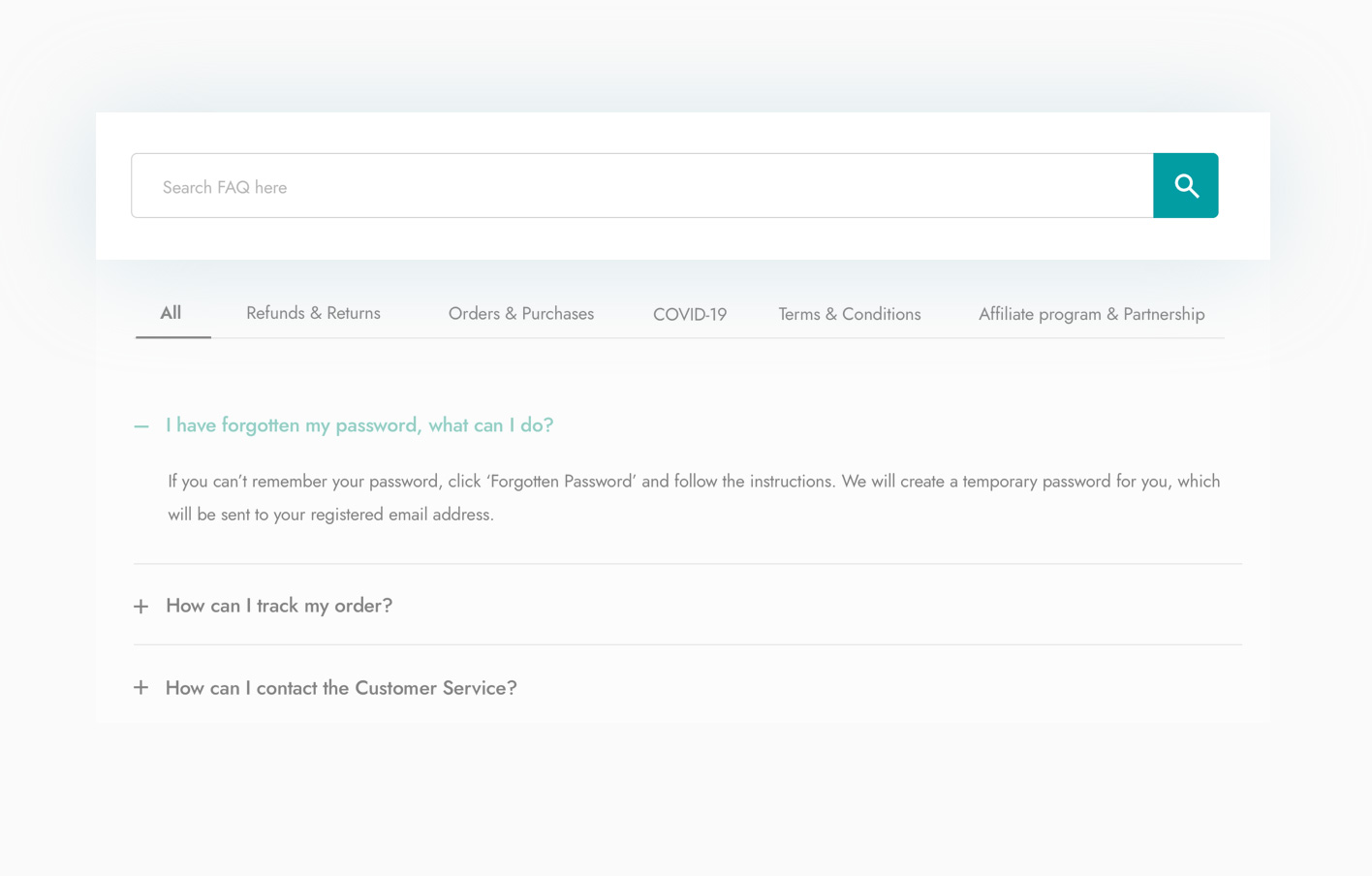This screenshot has height=876, width=1372.
Task: Click the underline beneath the All tab
Action: click(173, 337)
